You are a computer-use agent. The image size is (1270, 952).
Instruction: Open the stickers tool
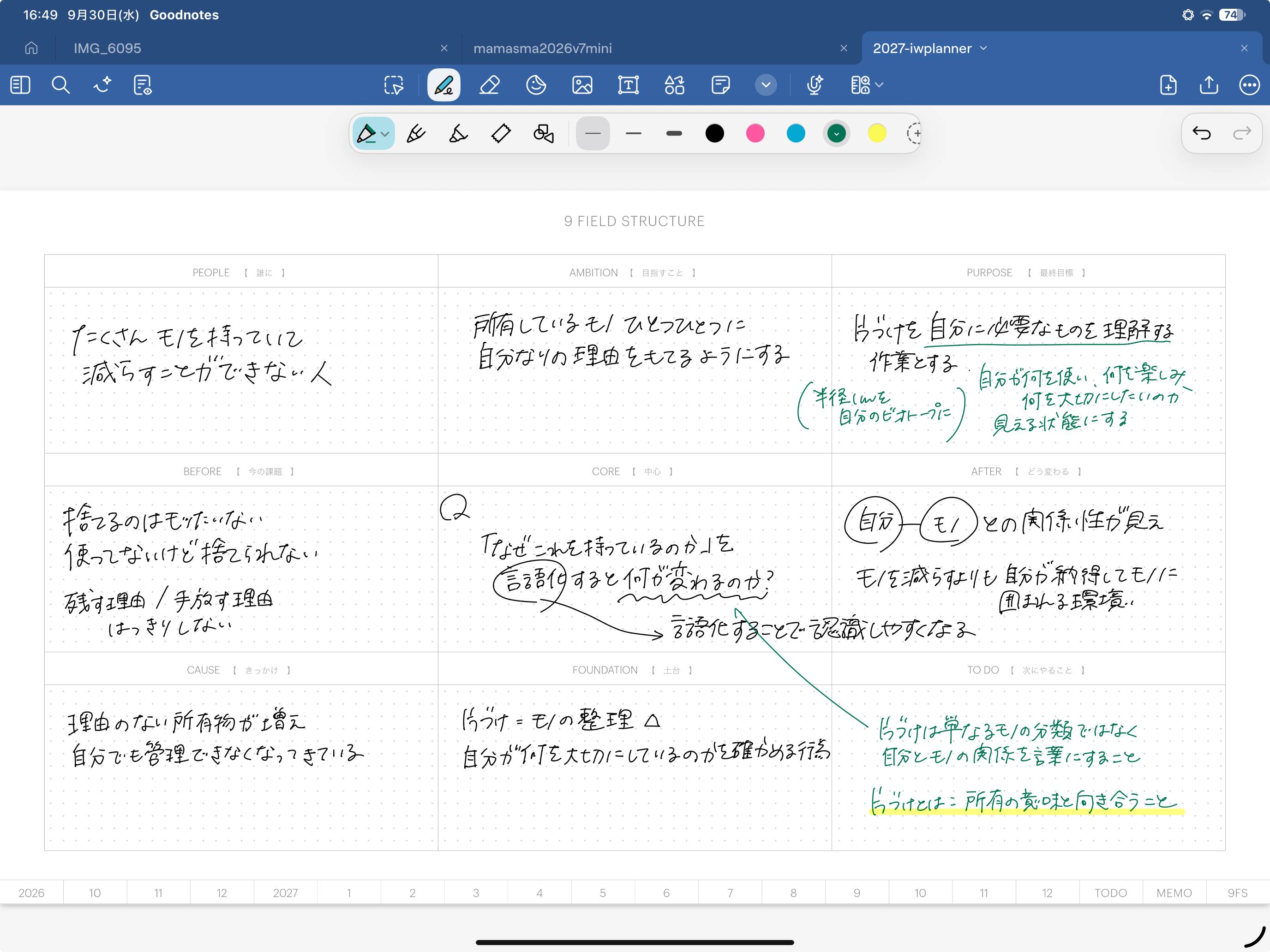tap(536, 85)
